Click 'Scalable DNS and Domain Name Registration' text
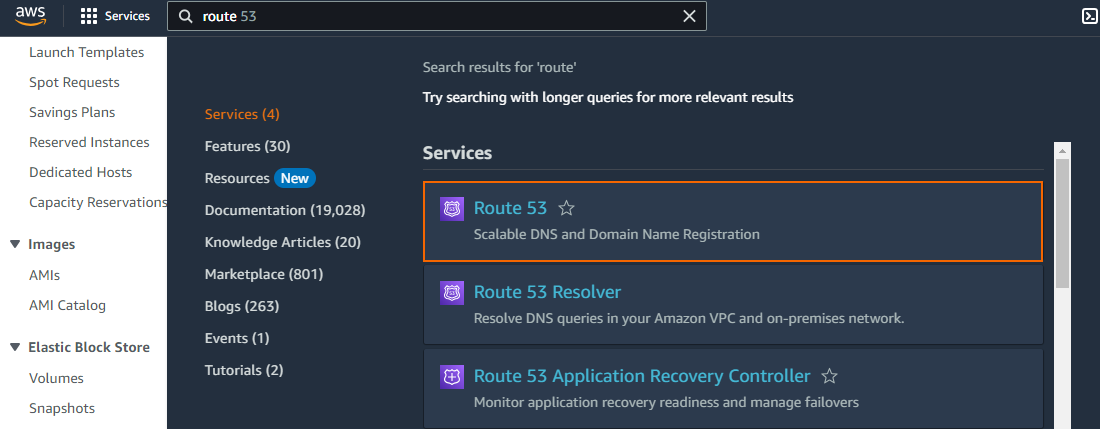 617,234
